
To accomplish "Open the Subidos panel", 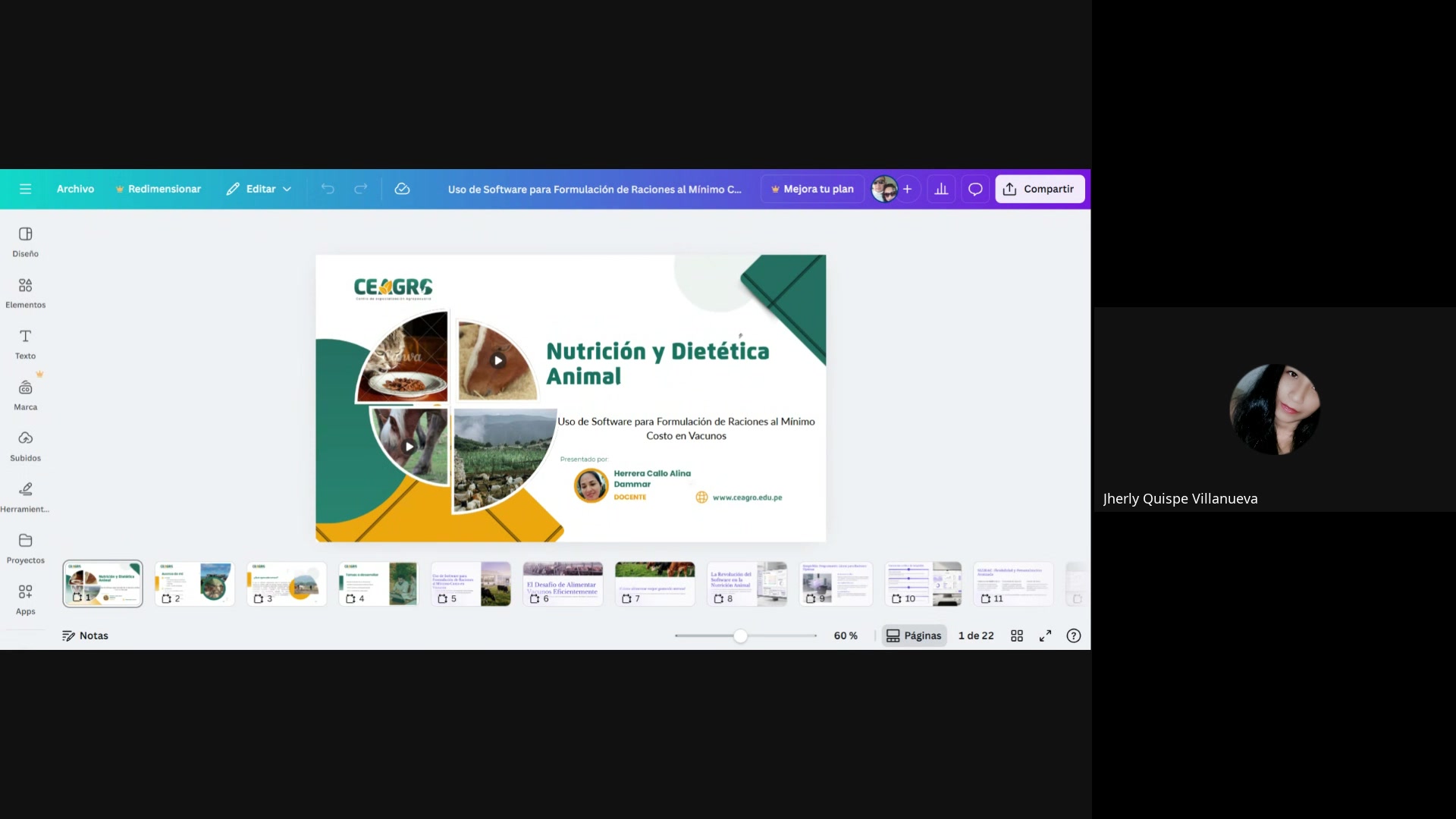I will click(x=25, y=445).
